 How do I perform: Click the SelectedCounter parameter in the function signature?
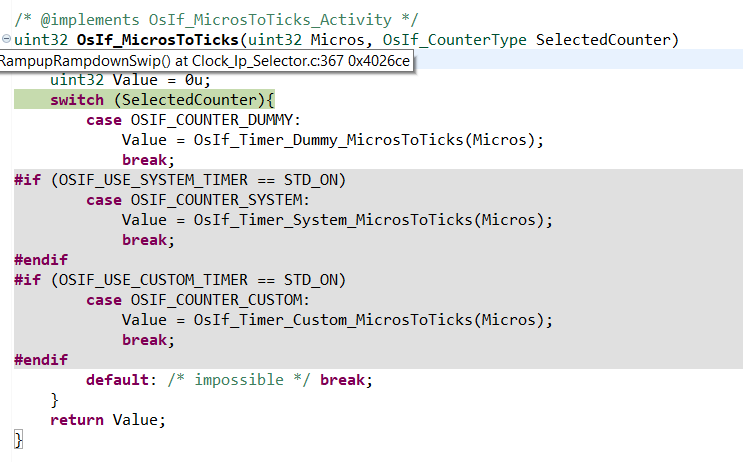(607, 40)
